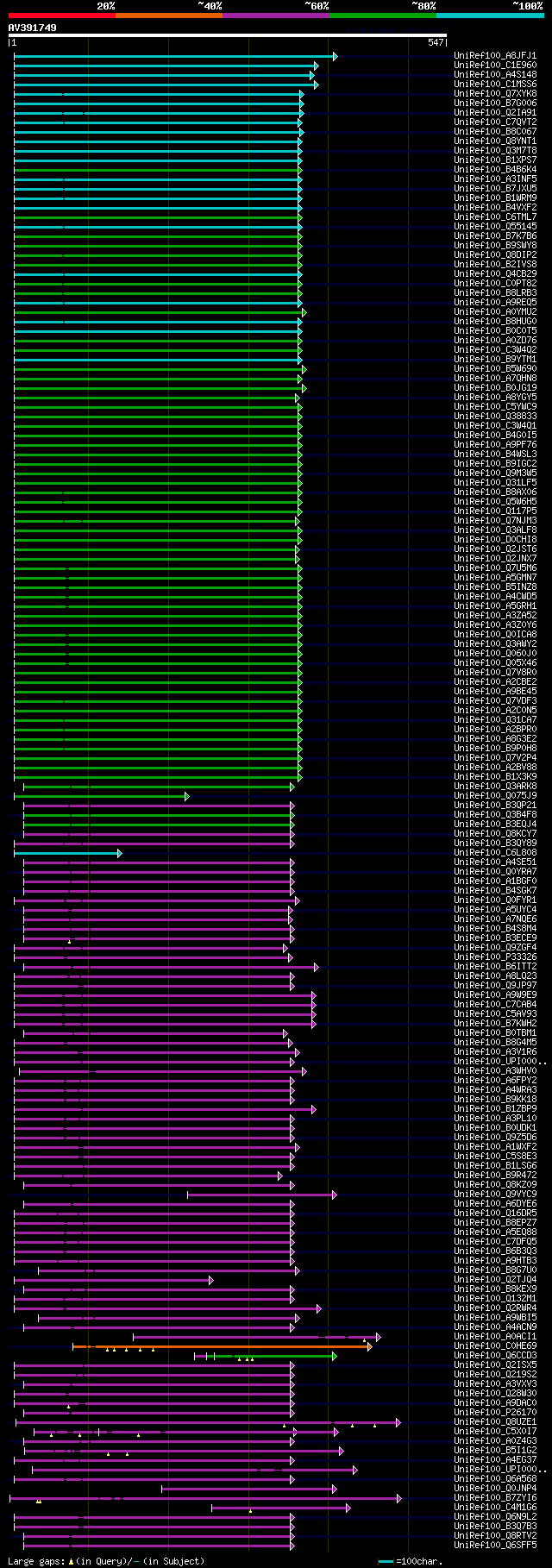The image size is (552, 1568).
Task: Select the UniRef100_Q55145 label
Action: coord(495,226)
